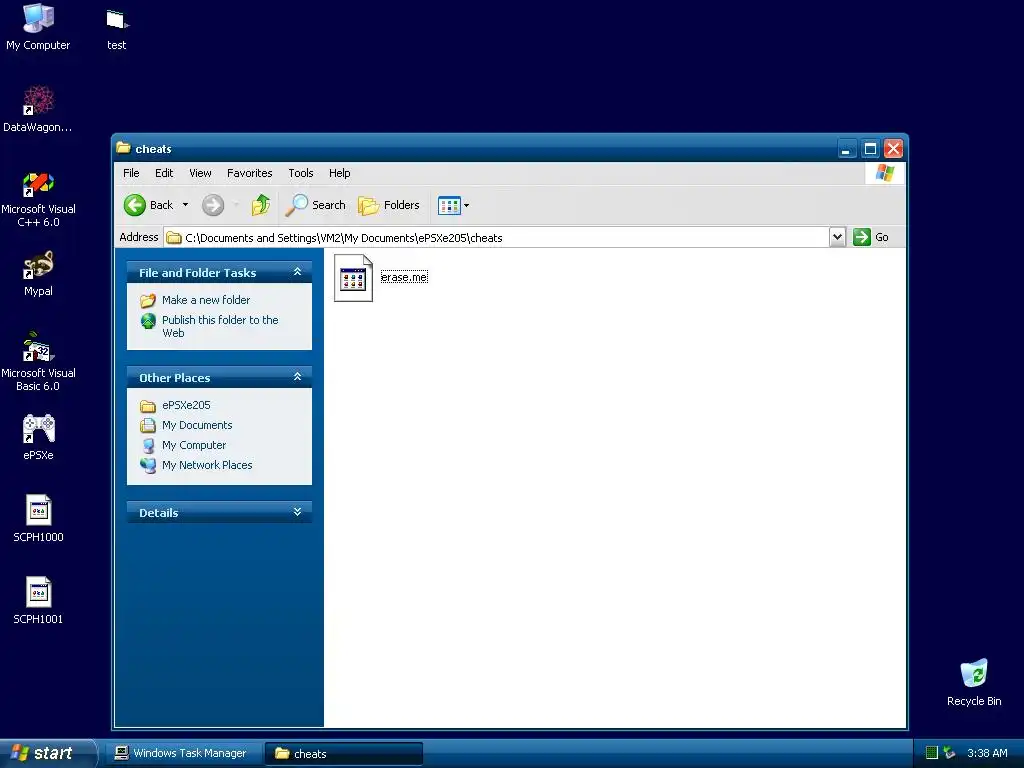1024x768 pixels.
Task: Maximize the cheats window
Action: click(870, 149)
